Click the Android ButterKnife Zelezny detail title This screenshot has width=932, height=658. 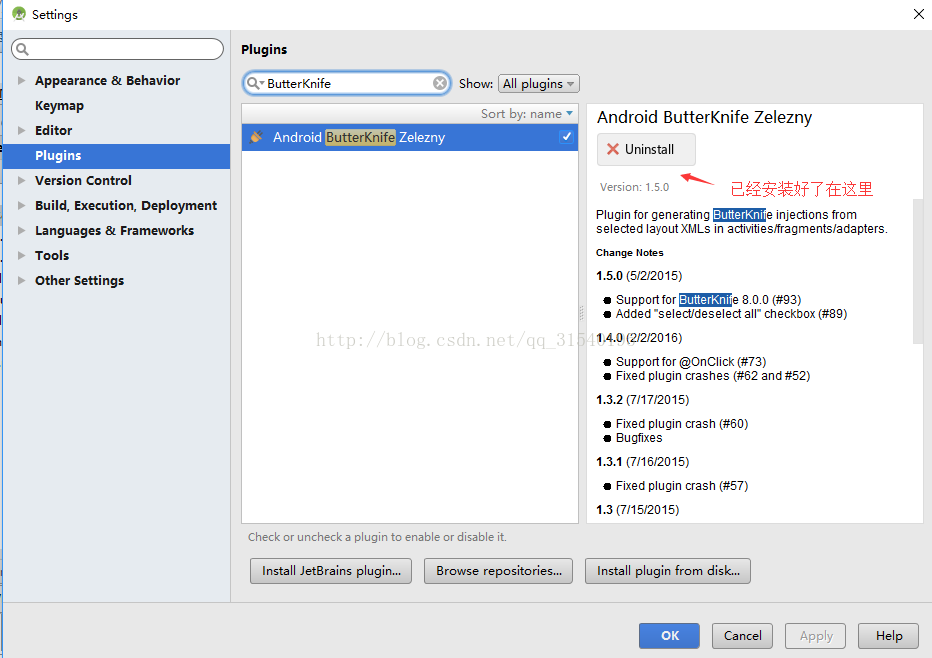[704, 117]
